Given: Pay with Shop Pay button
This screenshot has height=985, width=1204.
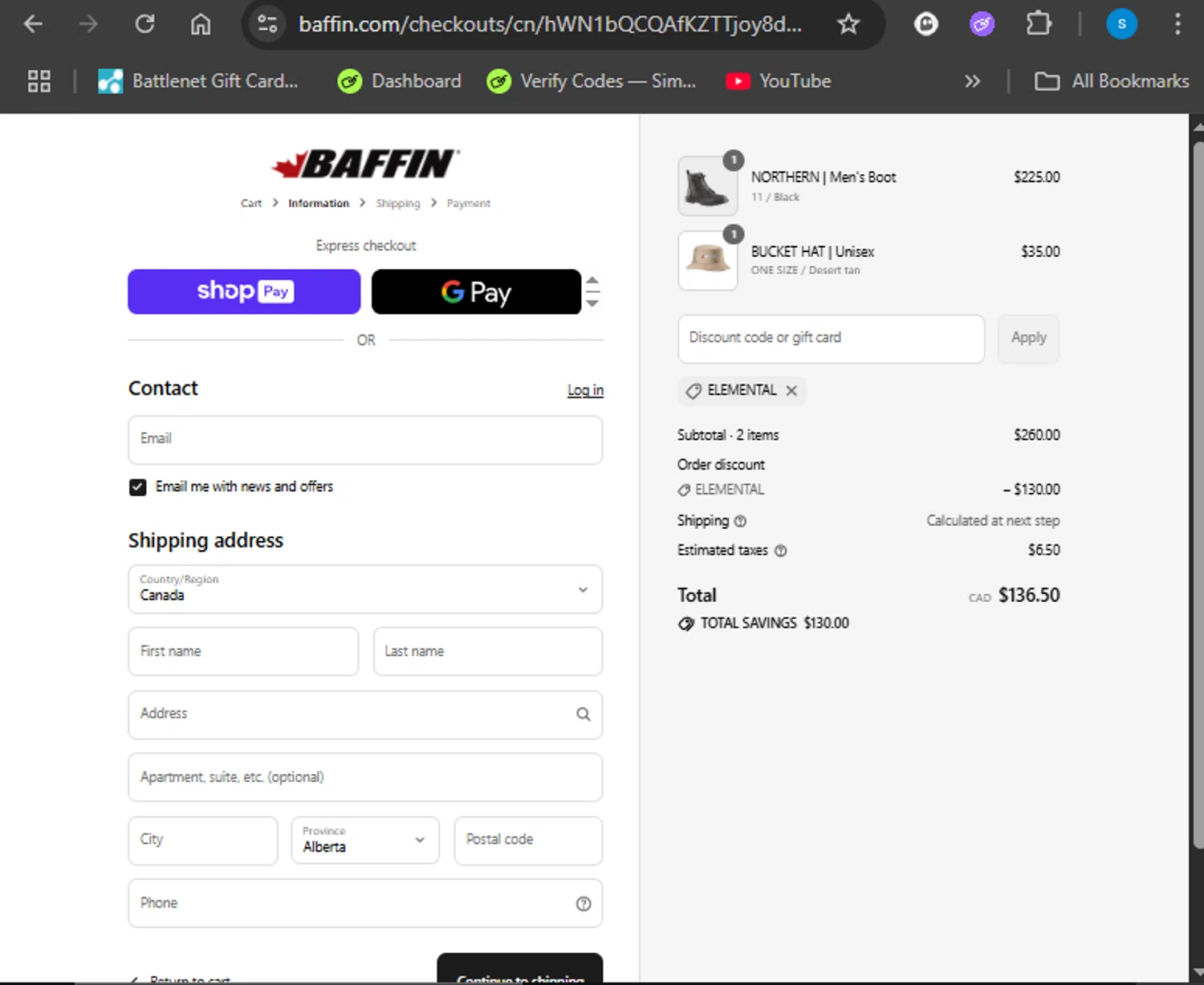Looking at the screenshot, I should [x=244, y=291].
